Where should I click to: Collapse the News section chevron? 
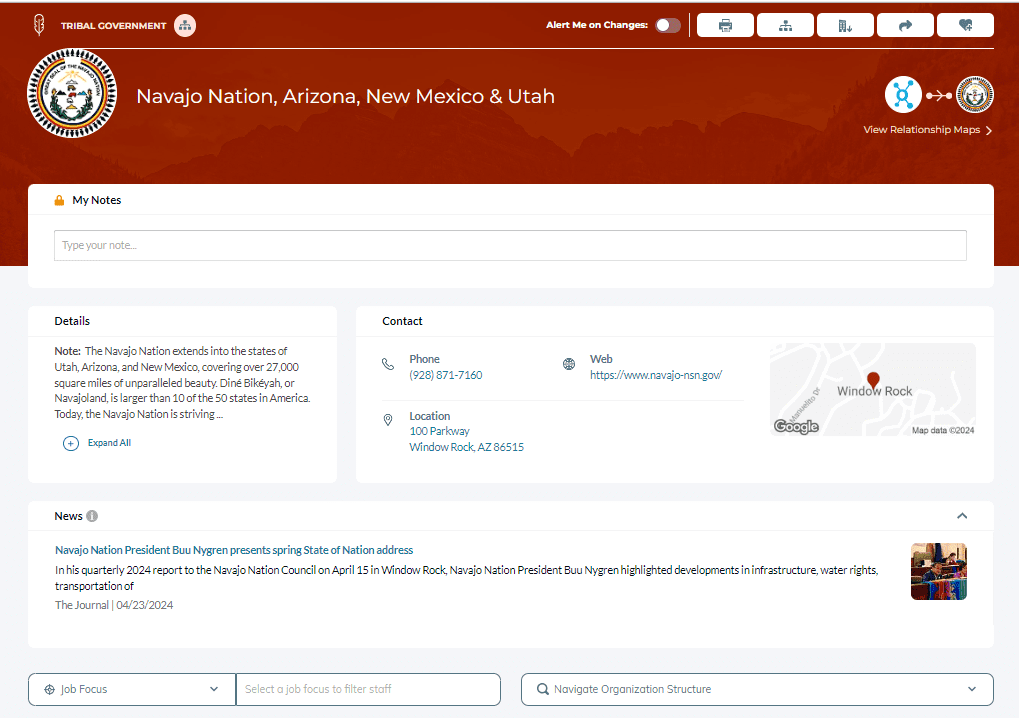coord(962,516)
